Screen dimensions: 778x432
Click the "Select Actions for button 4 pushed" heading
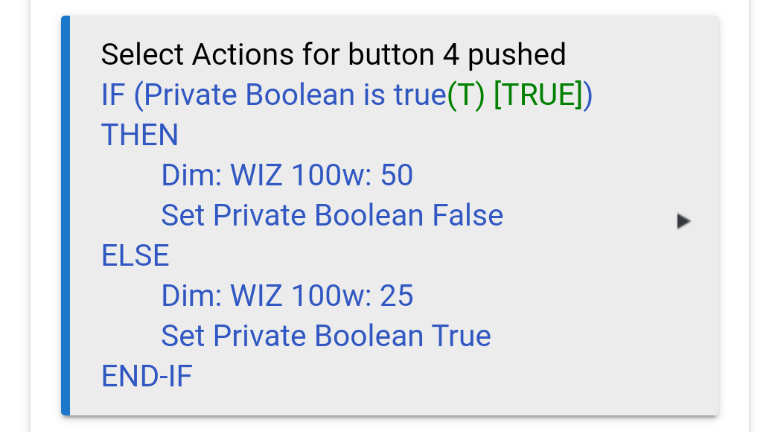333,54
